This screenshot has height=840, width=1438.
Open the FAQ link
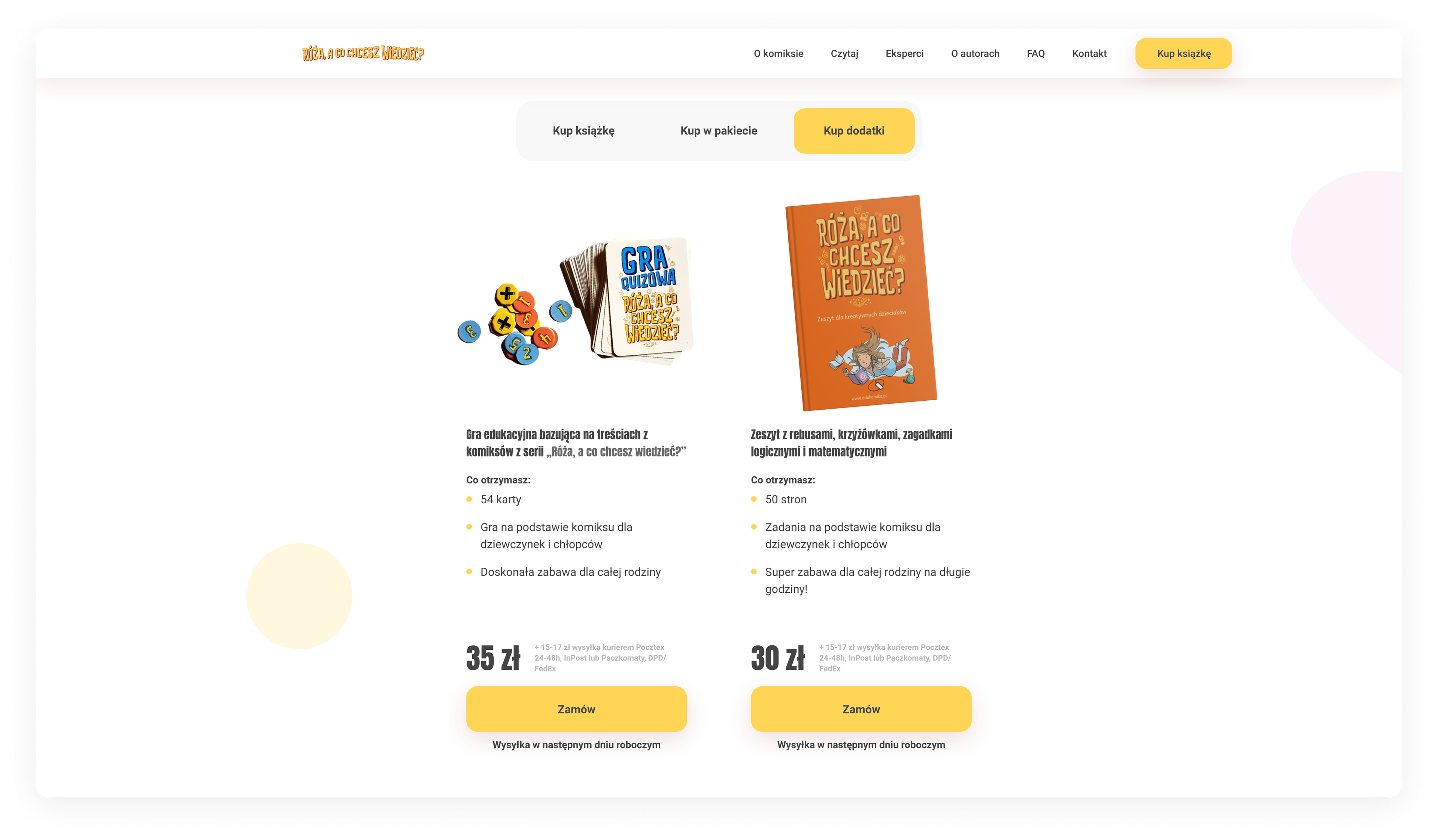pos(1036,54)
